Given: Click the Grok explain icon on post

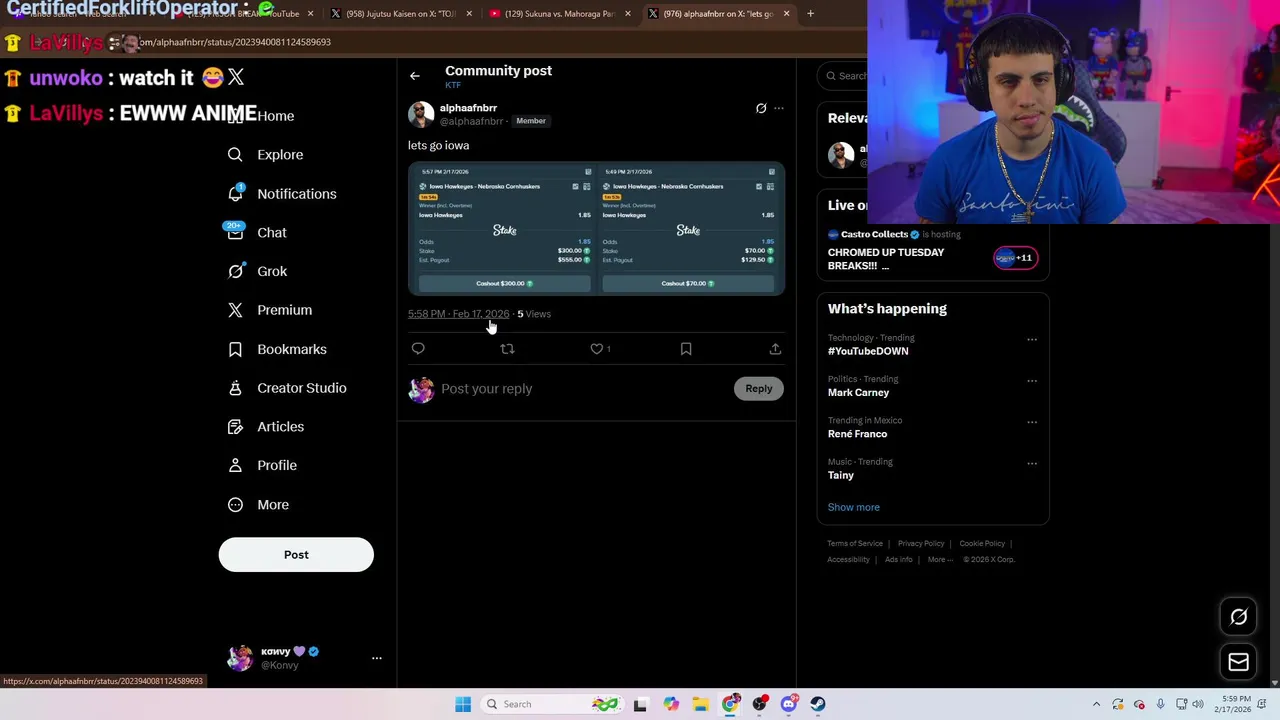Looking at the screenshot, I should (x=761, y=108).
